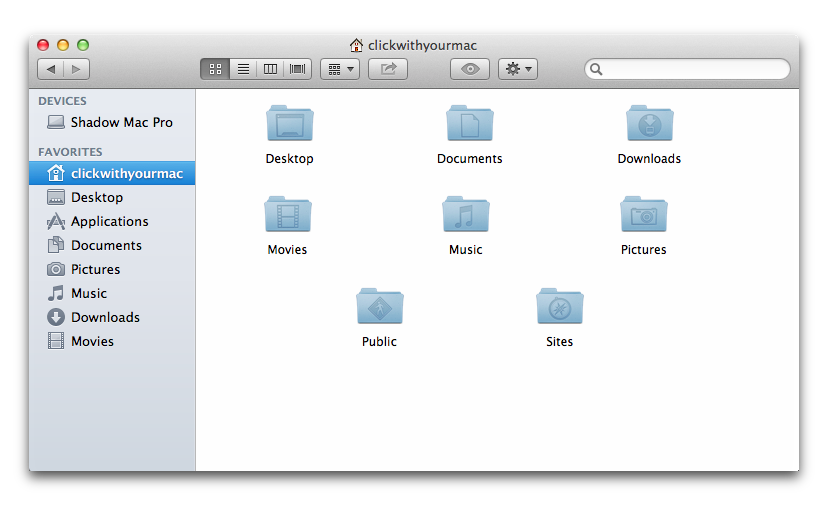Image resolution: width=829 pixels, height=506 pixels.
Task: Open the Desktop folder icon in main pane
Action: pos(290,123)
